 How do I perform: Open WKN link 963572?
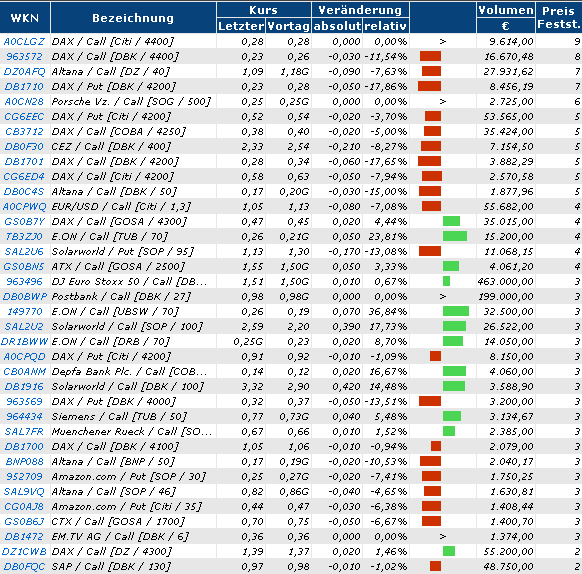point(24,56)
